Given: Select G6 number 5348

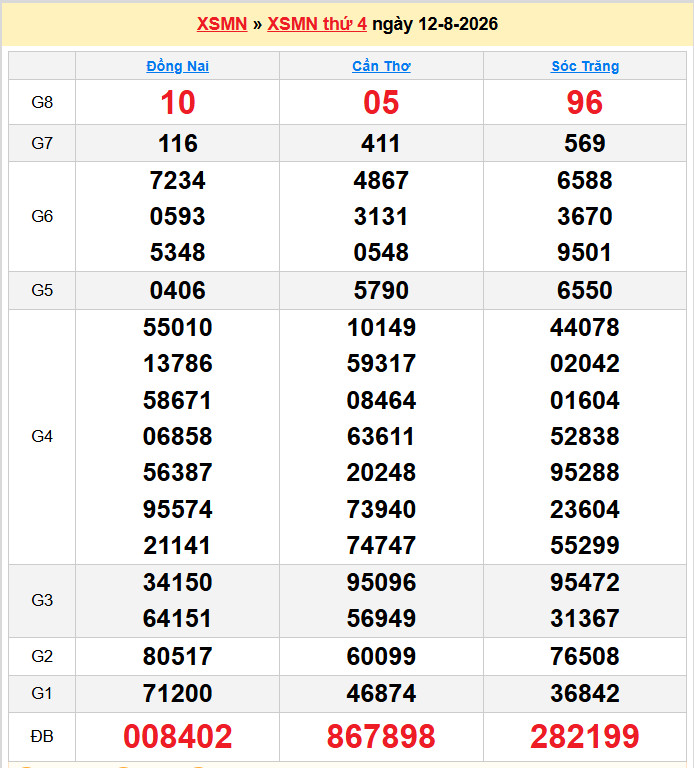Looking at the screenshot, I should (x=177, y=252).
